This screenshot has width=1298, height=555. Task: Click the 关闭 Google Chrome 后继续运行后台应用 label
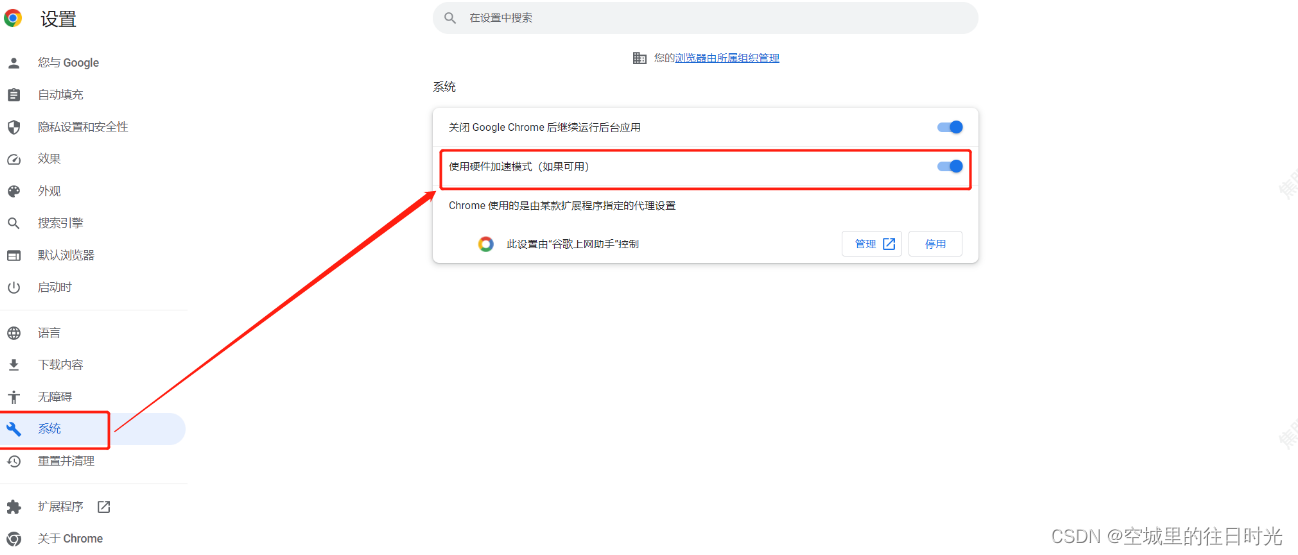pyautogui.click(x=544, y=127)
